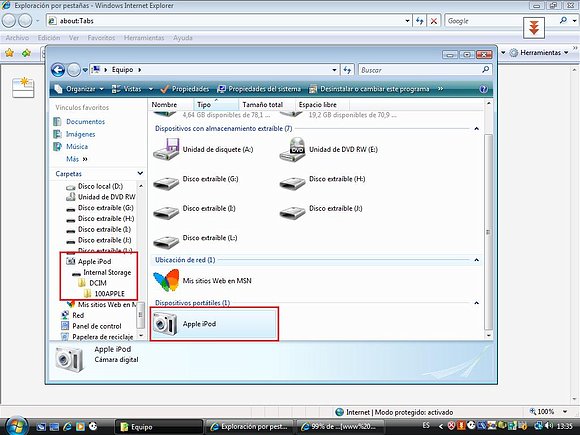Click the IE Google search magnifier

coord(563,21)
